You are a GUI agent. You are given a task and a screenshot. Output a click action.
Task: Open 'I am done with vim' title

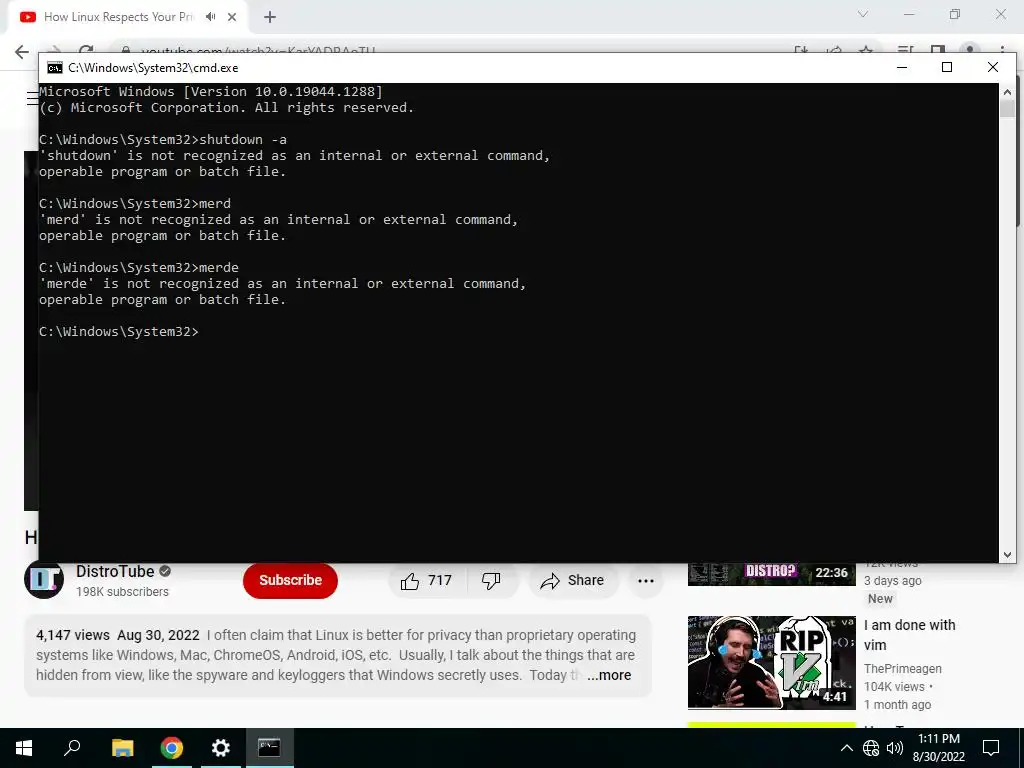(x=909, y=635)
